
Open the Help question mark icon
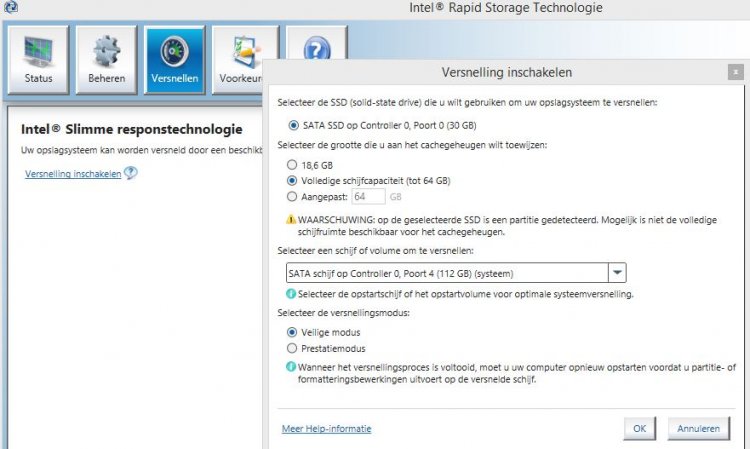coord(317,48)
